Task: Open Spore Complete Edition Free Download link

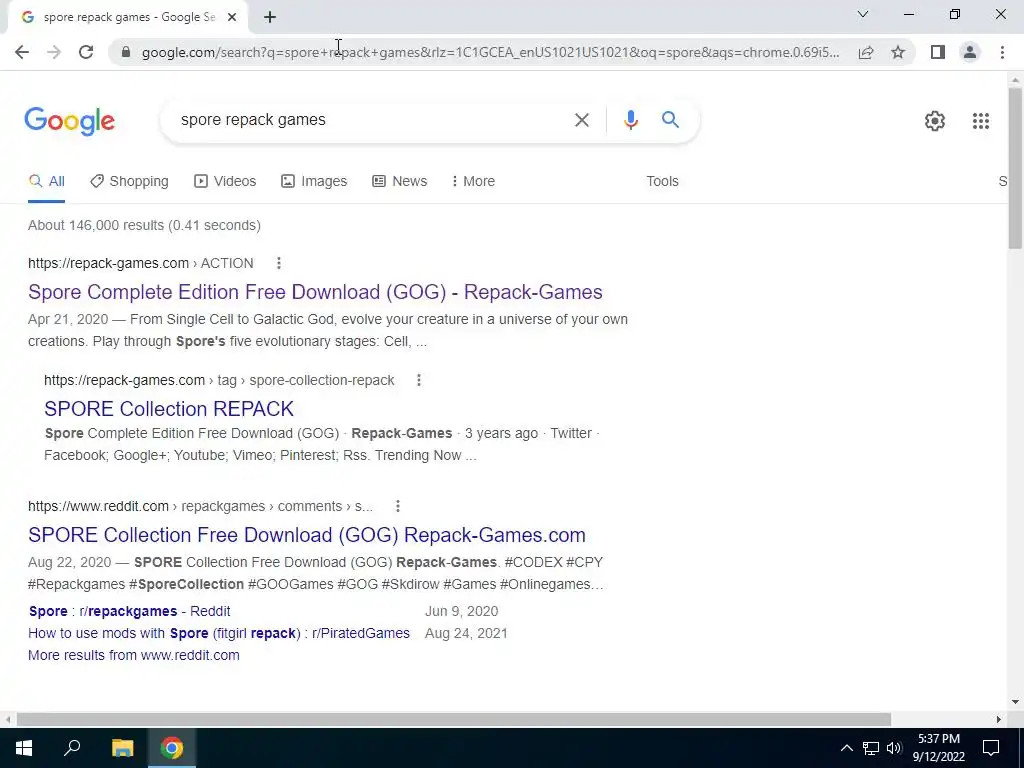Action: click(x=315, y=292)
